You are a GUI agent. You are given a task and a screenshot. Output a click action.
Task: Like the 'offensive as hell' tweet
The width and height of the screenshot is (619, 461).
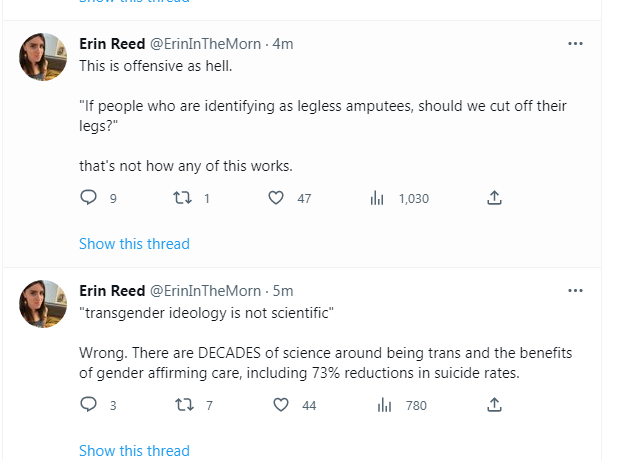coord(279,198)
